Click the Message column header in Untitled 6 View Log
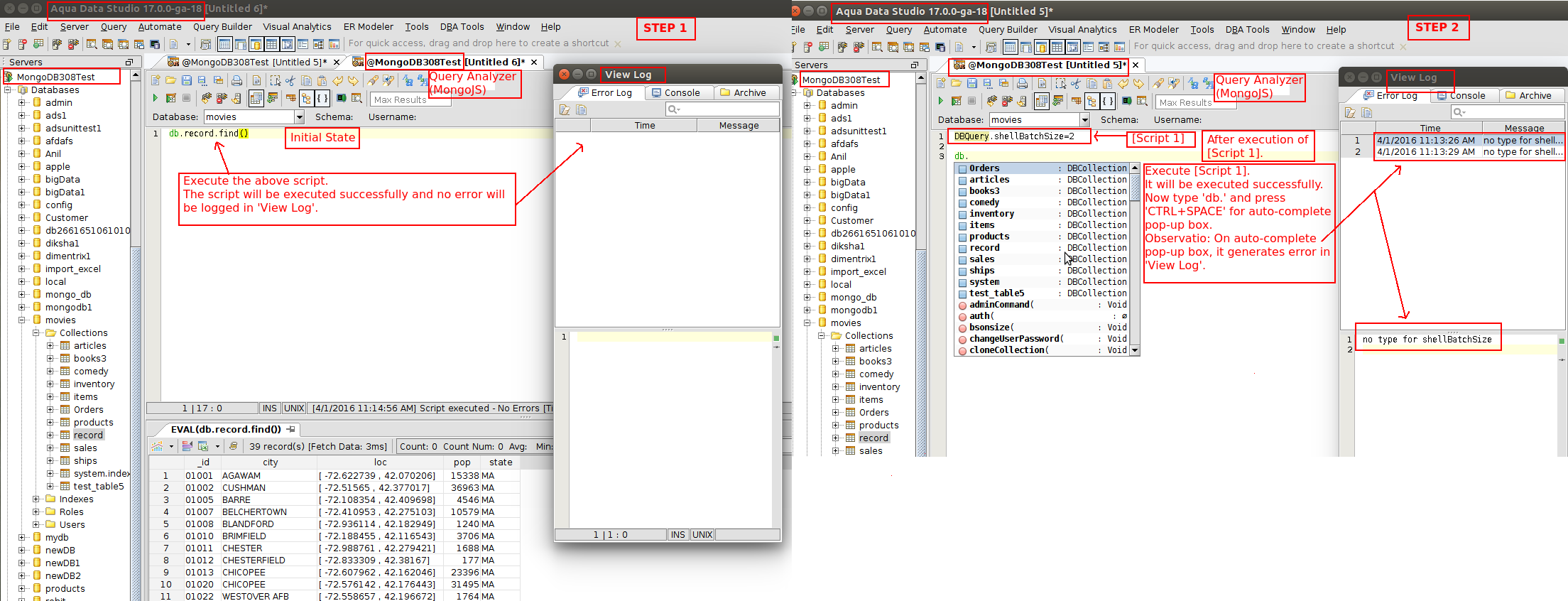 739,126
